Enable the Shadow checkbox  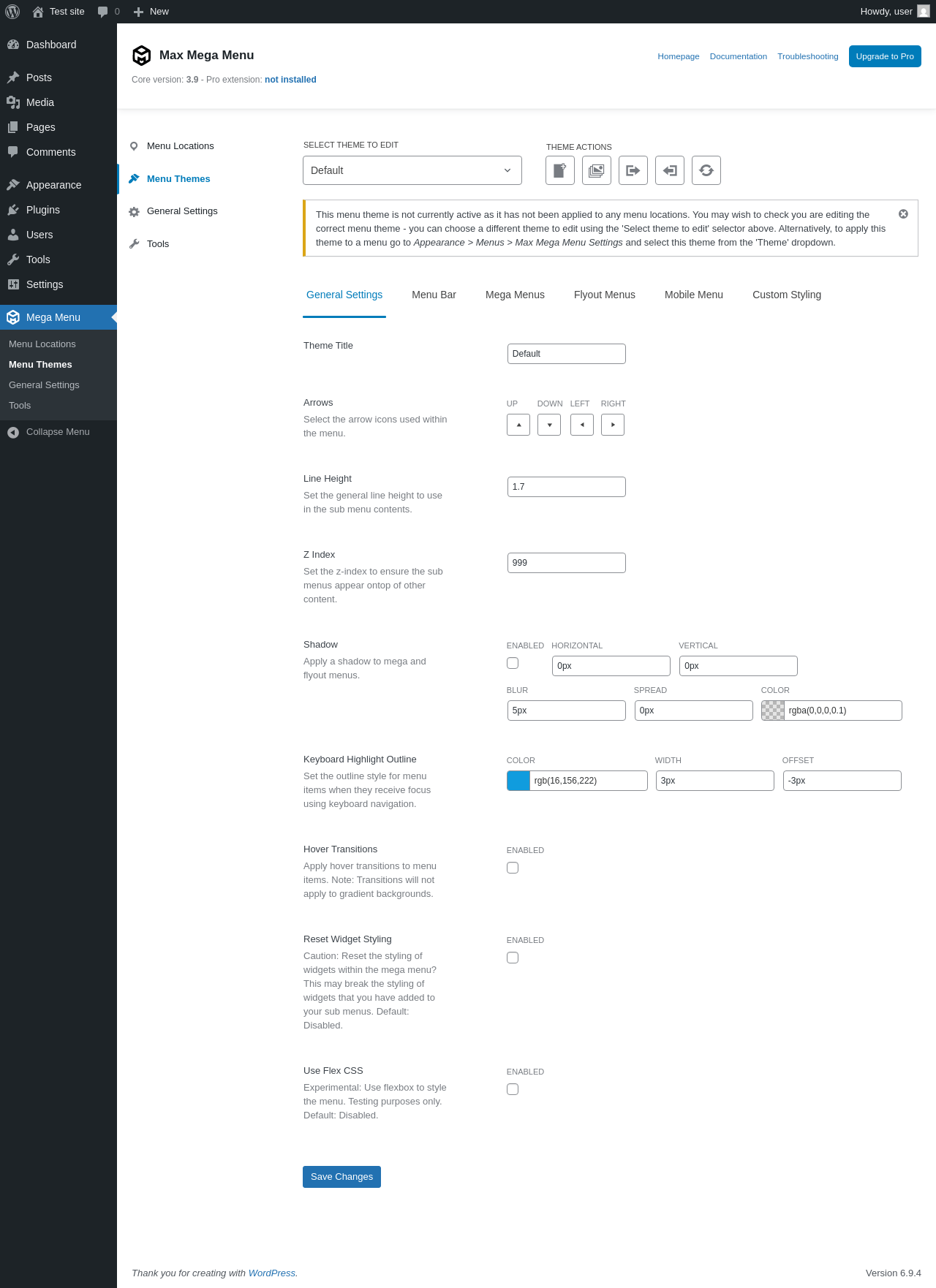[513, 663]
